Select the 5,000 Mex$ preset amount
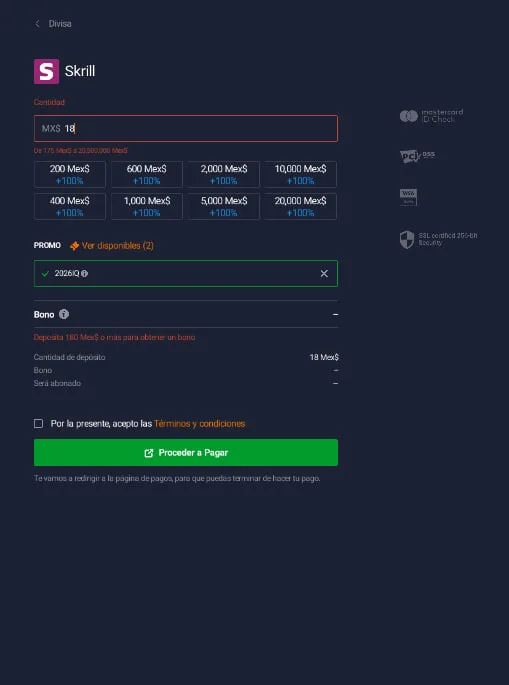The height and width of the screenshot is (685, 509). click(224, 206)
